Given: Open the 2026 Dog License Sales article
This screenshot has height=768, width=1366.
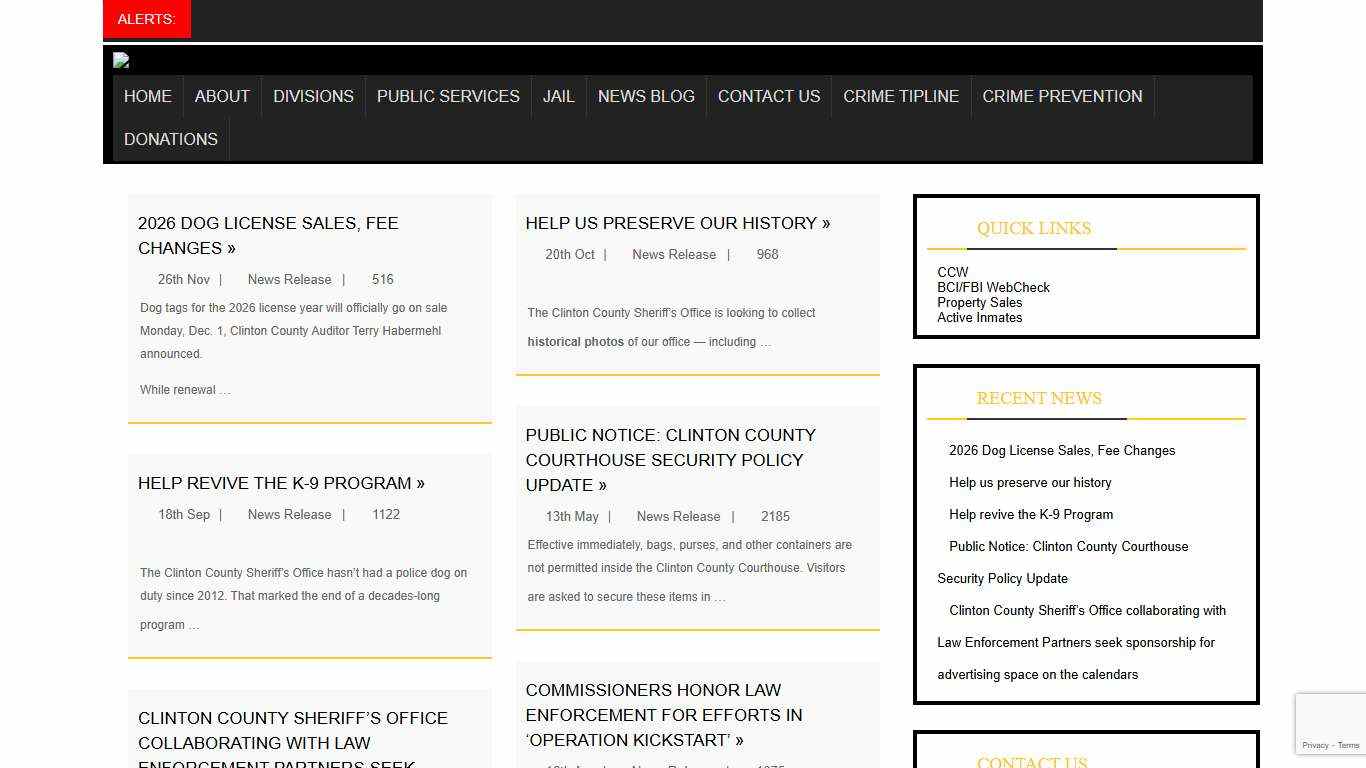Looking at the screenshot, I should pyautogui.click(x=268, y=235).
